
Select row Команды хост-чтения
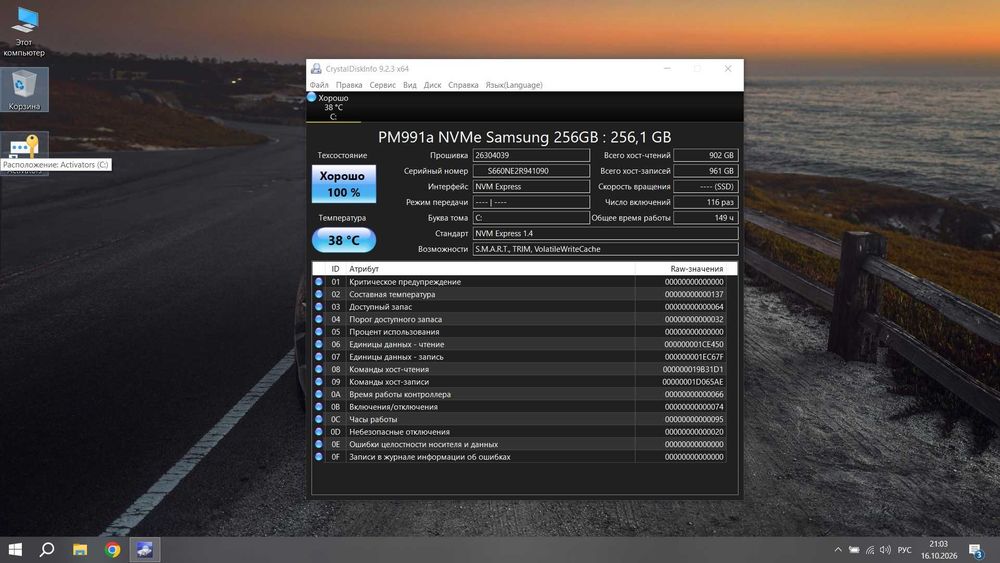[520, 369]
